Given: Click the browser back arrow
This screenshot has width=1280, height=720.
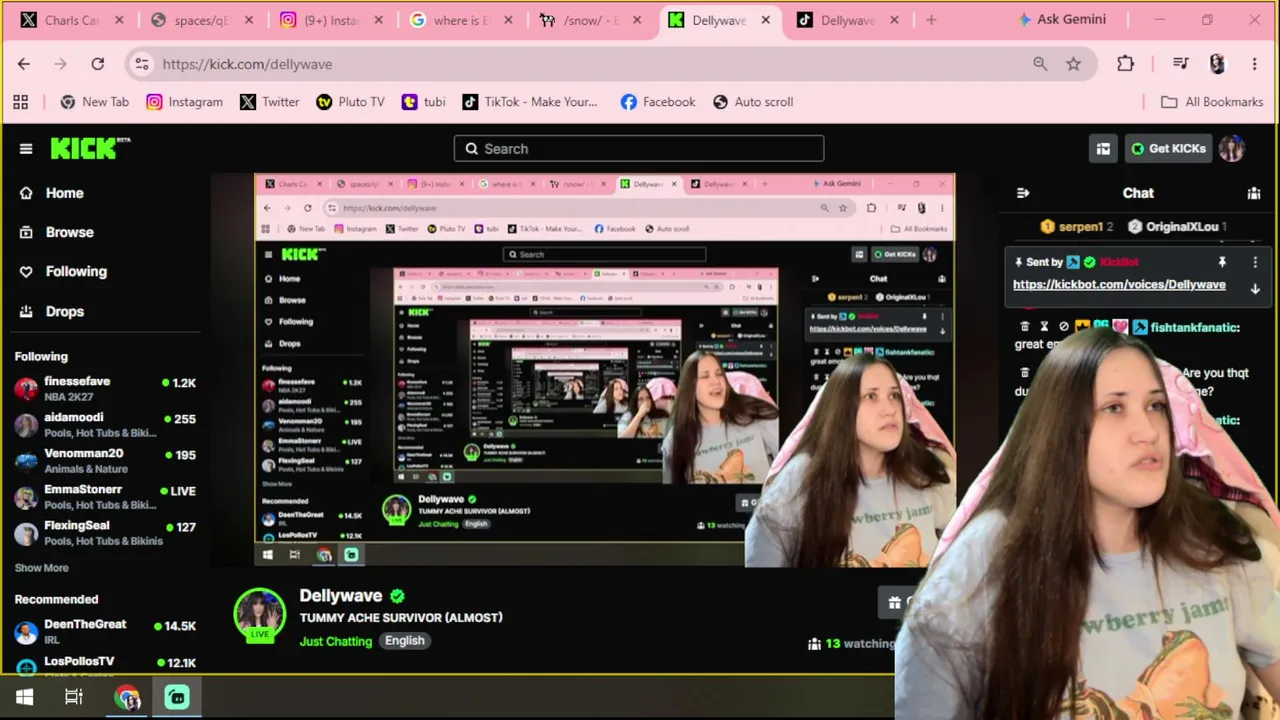Looking at the screenshot, I should point(24,64).
